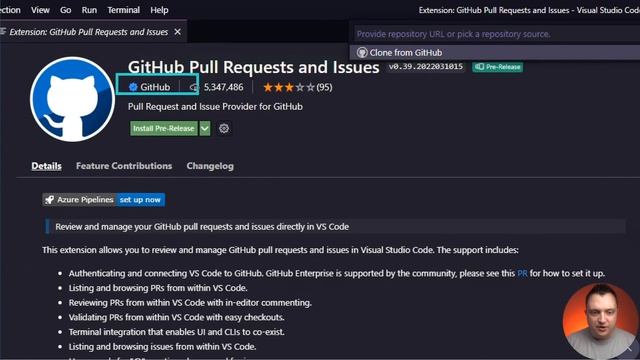Viewport: 640px width, 360px height.
Task: Switch to the Feature Contributions tab
Action: (124, 166)
